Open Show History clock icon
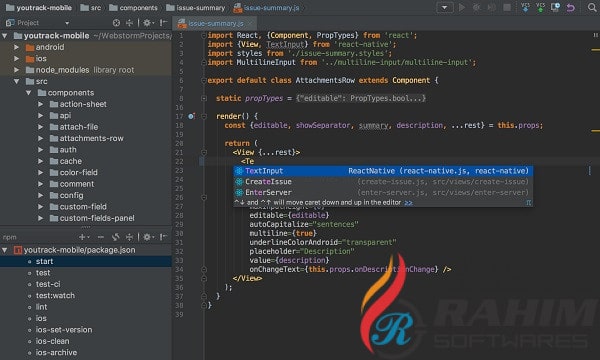600x360 pixels. 555,7
